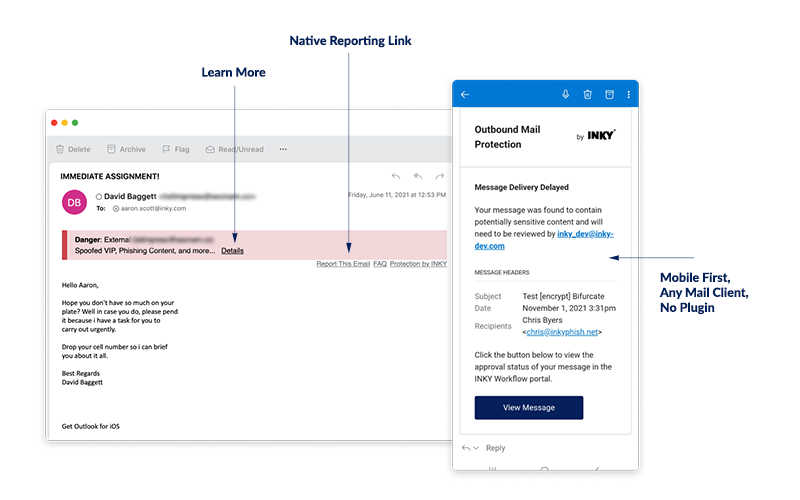Open the FAQ link below the banner

[380, 264]
